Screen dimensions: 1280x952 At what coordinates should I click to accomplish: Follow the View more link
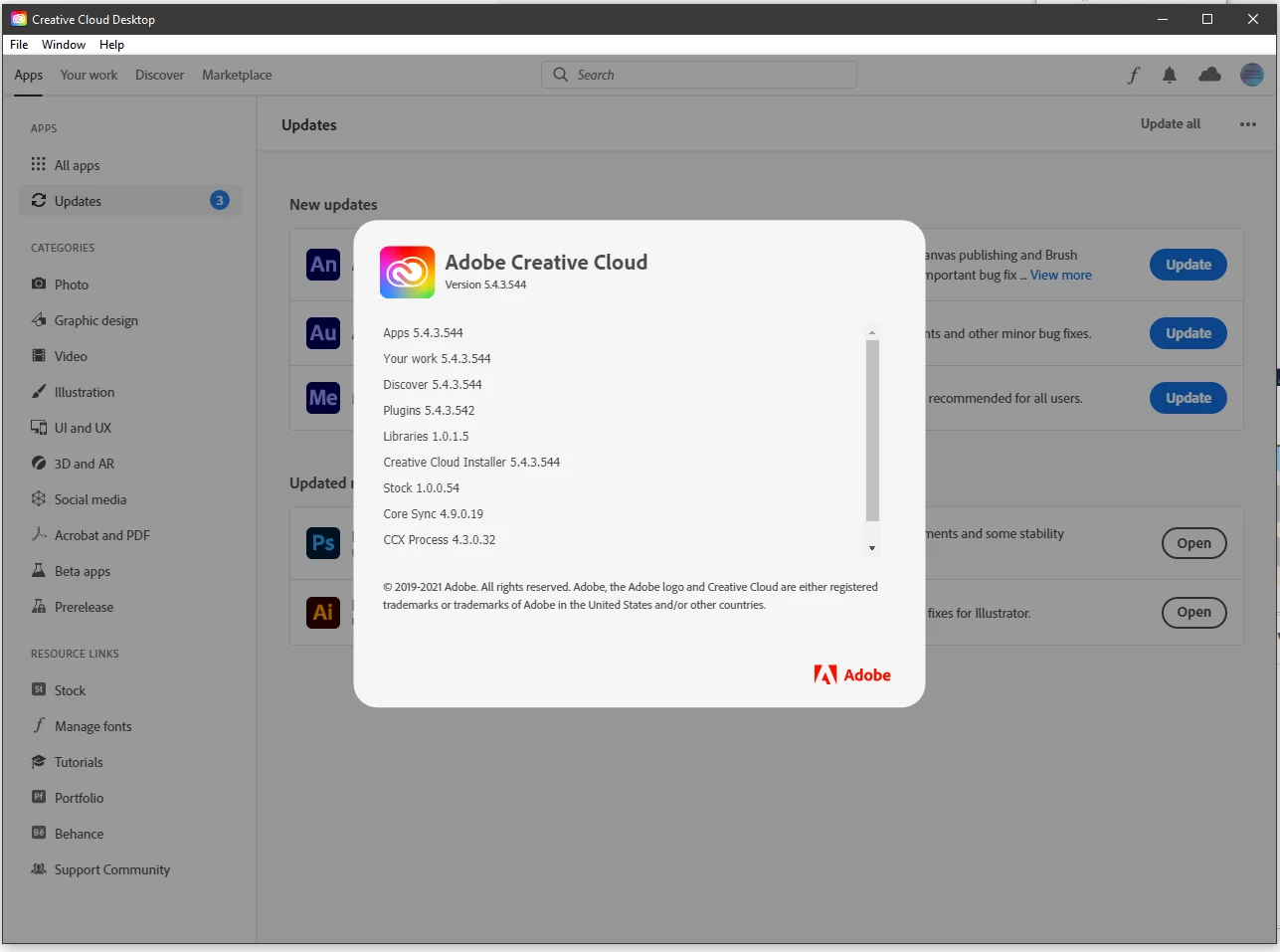1061,276
